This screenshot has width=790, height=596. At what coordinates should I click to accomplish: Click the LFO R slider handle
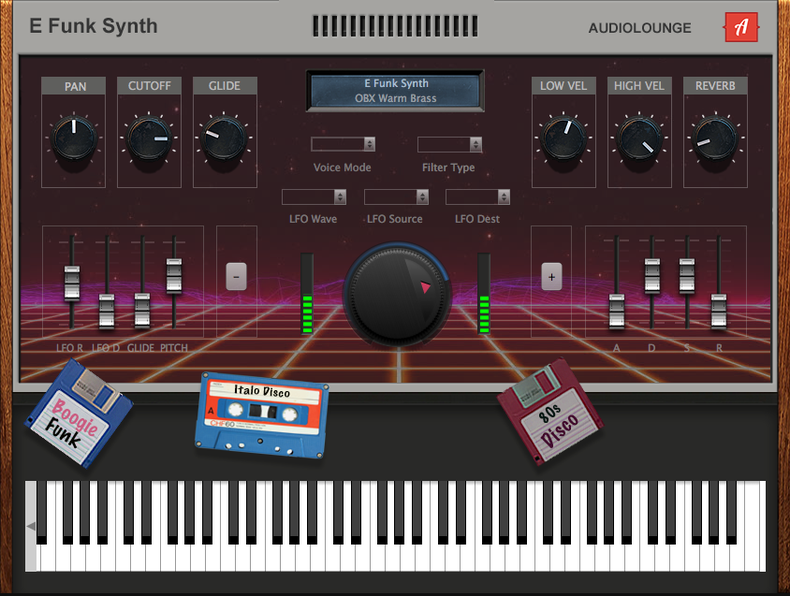[x=71, y=282]
